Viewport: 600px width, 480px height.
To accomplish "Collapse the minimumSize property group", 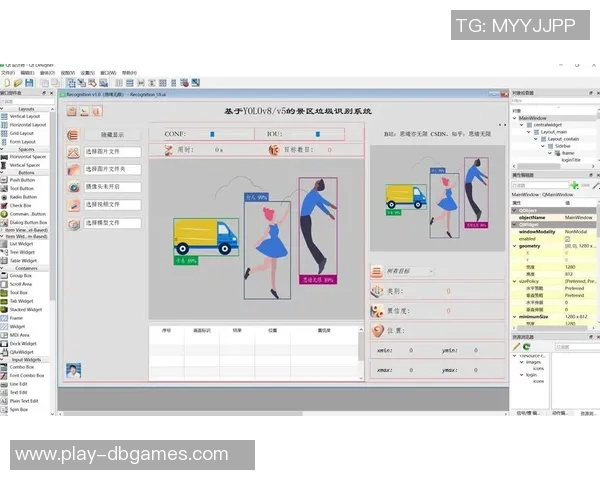I will tap(515, 317).
